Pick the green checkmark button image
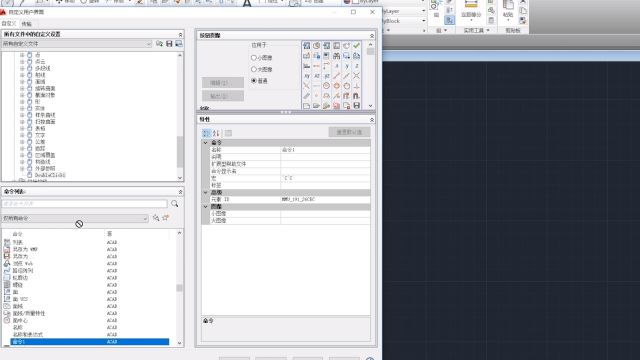Image resolution: width=640 pixels, height=360 pixels. point(356,45)
